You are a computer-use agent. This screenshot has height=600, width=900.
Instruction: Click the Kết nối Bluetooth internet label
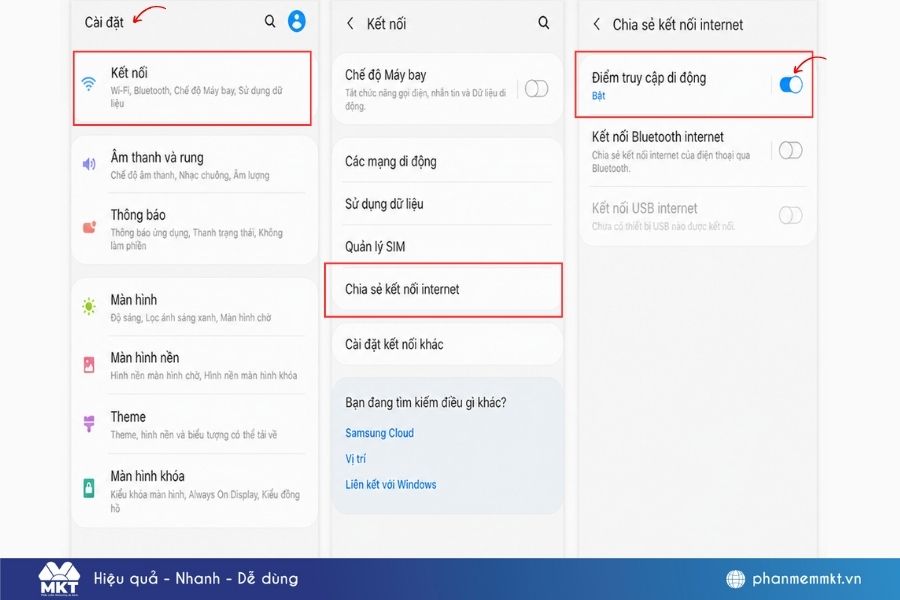click(657, 137)
